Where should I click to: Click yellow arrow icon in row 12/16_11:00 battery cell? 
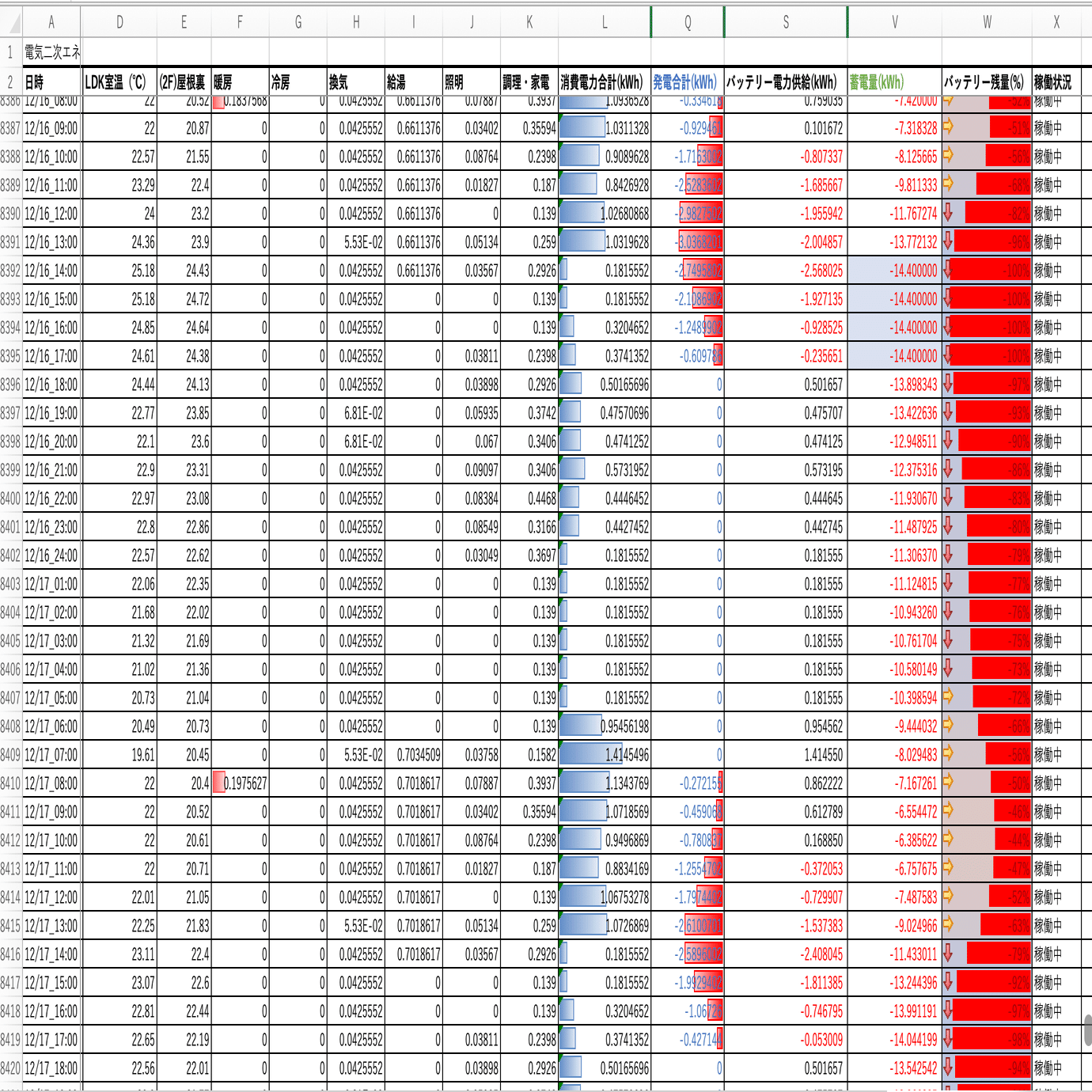[948, 183]
